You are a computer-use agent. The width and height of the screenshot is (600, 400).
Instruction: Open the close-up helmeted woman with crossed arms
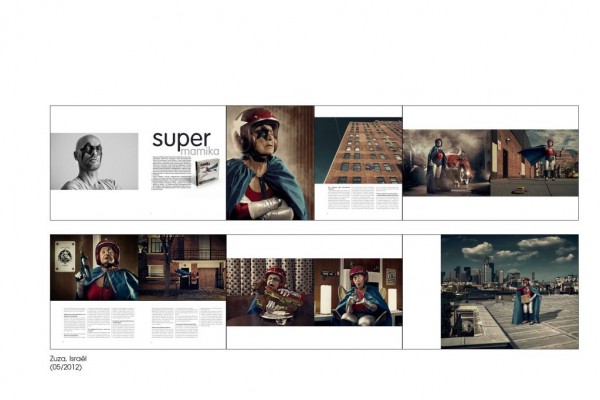tap(270, 162)
